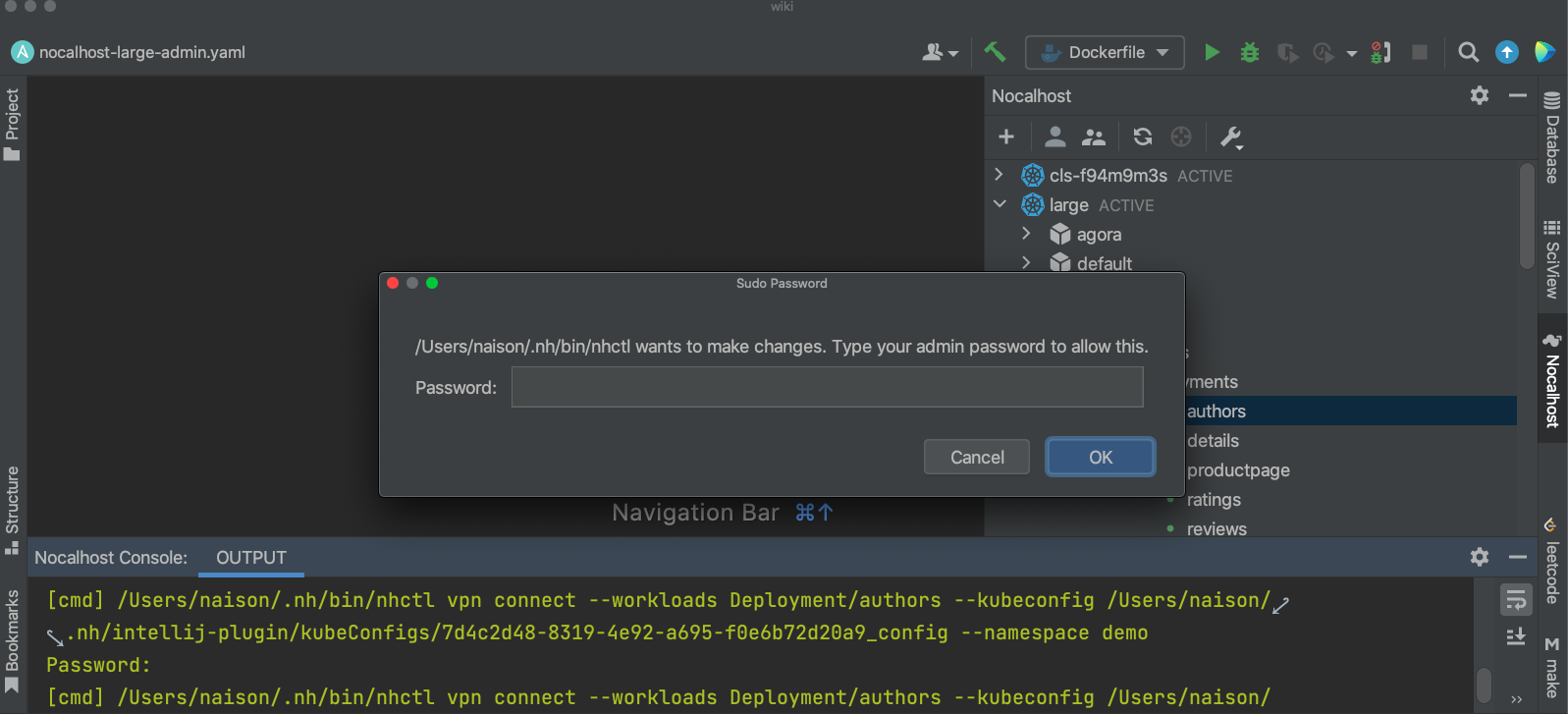
Task: Open Nocalhost panel settings gear
Action: 1480,95
